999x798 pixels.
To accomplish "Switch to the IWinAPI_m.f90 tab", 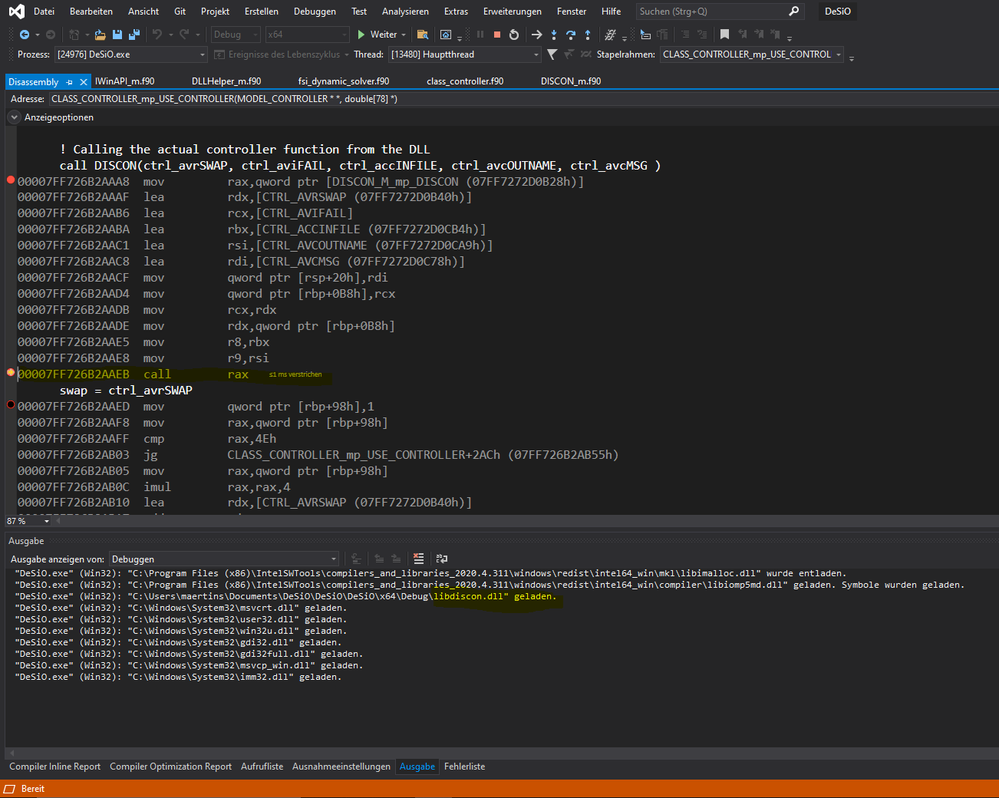I will 125,82.
